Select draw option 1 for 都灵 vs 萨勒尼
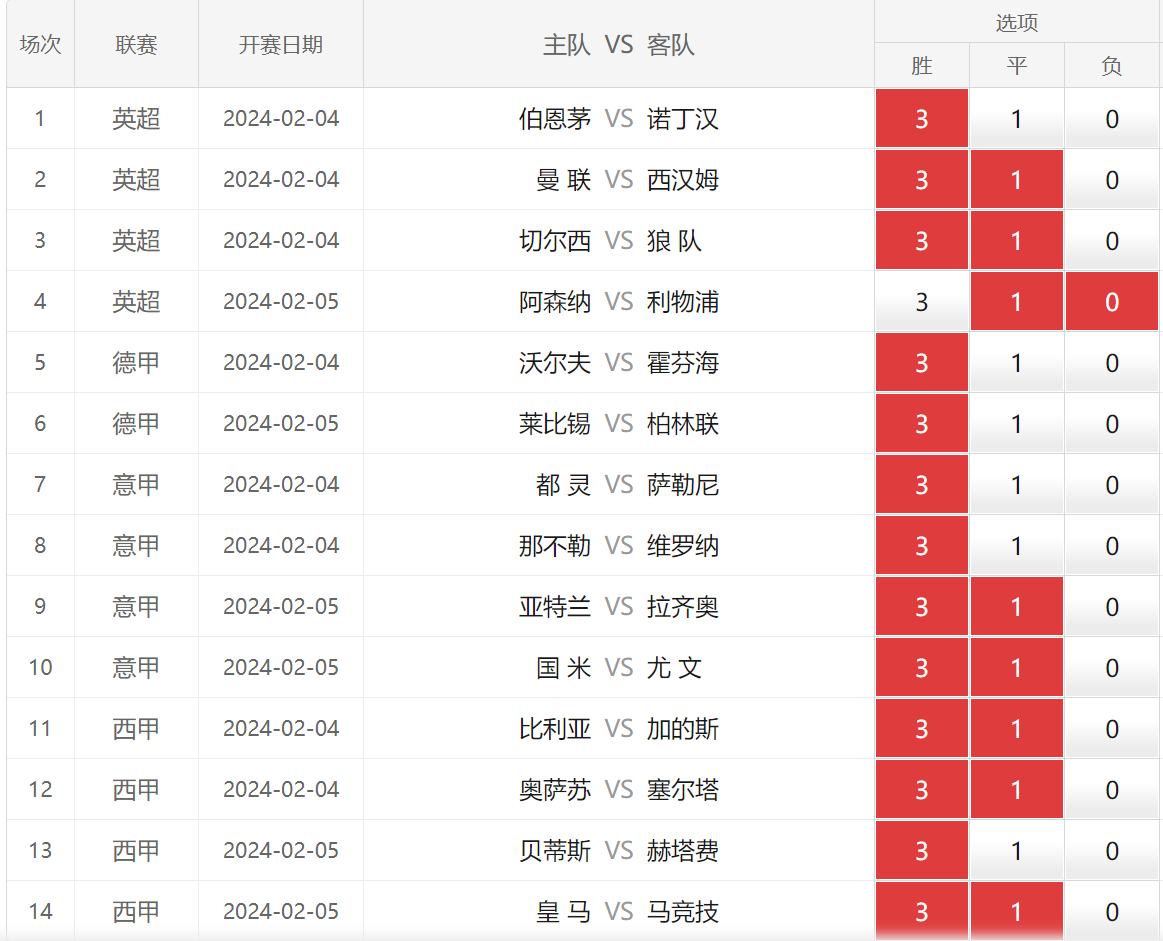 [x=1016, y=484]
